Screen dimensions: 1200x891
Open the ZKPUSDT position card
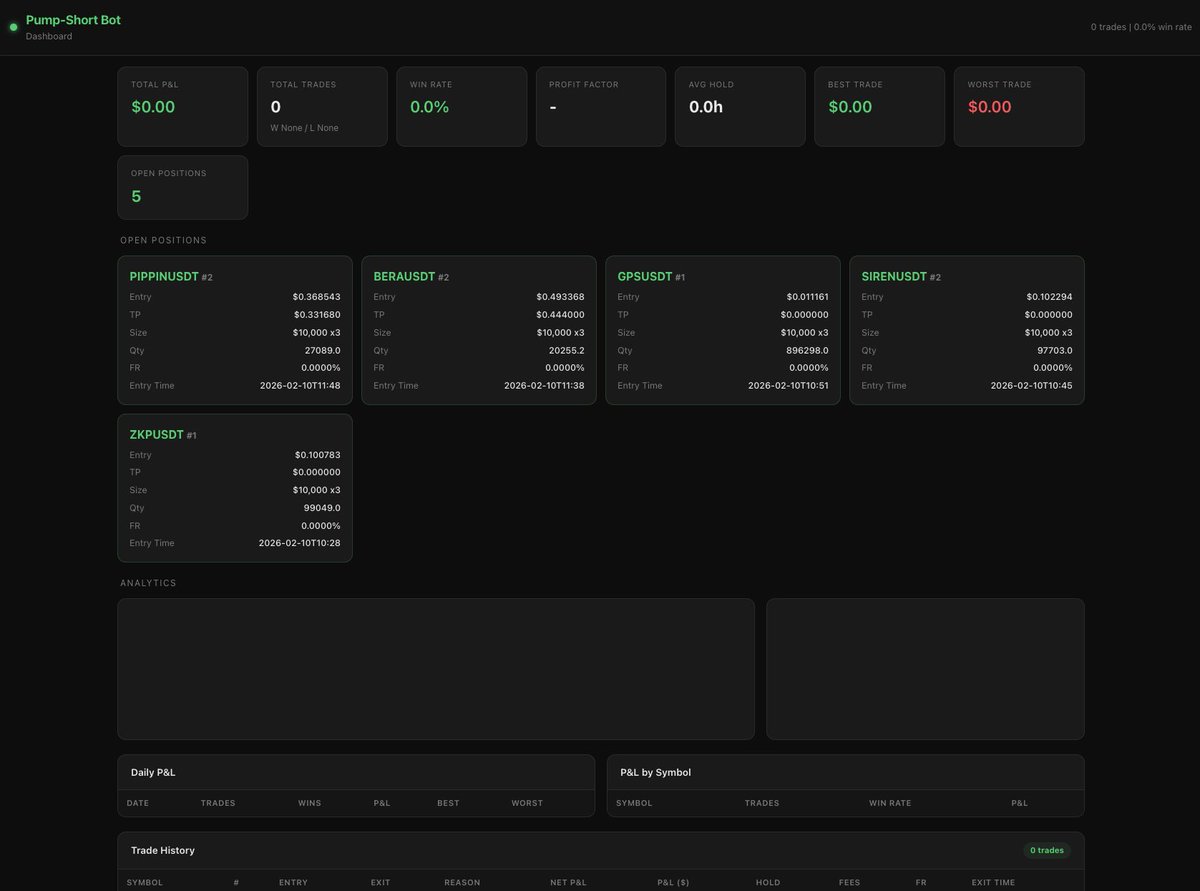[234, 488]
